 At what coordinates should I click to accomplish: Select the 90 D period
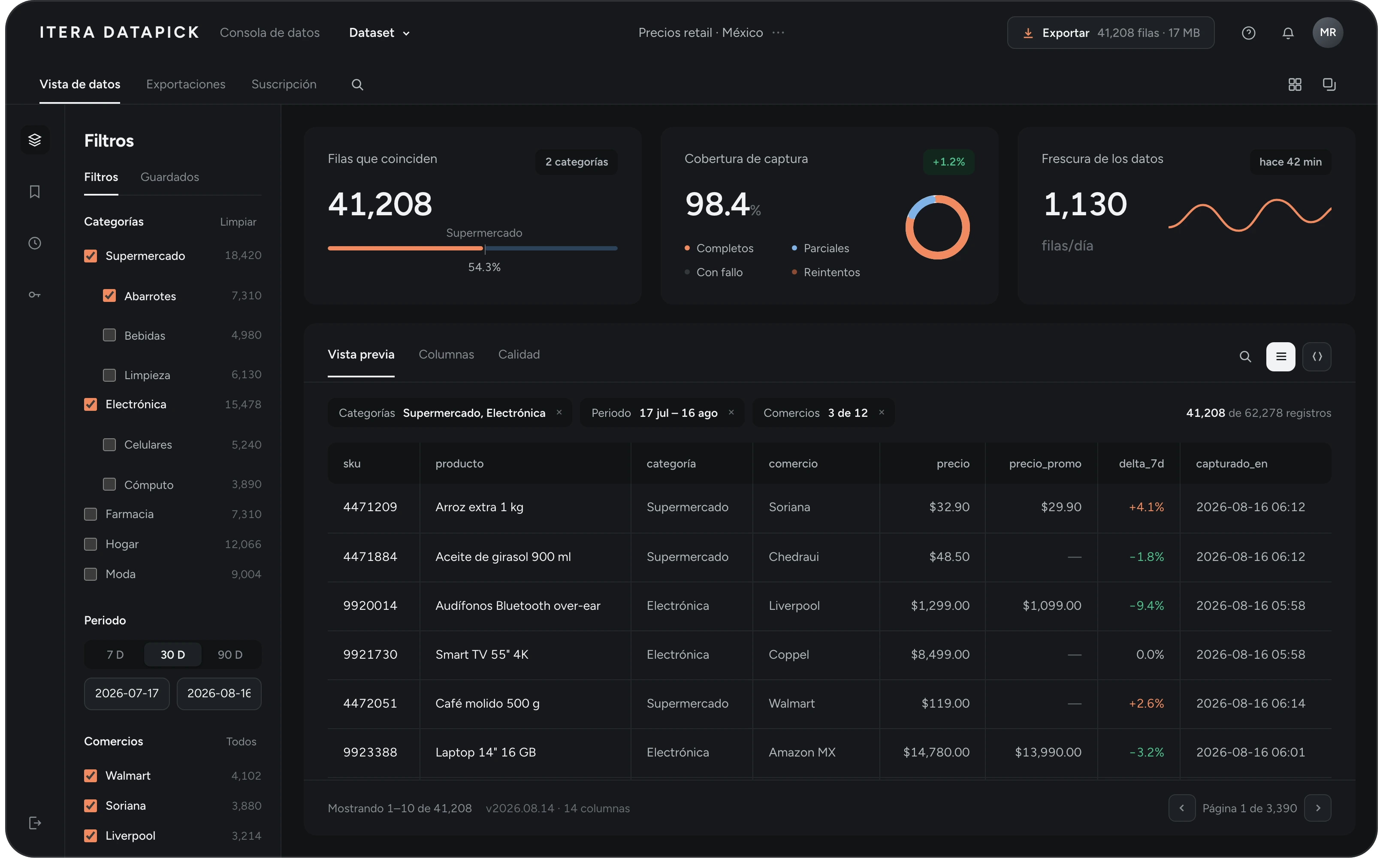pyautogui.click(x=229, y=654)
